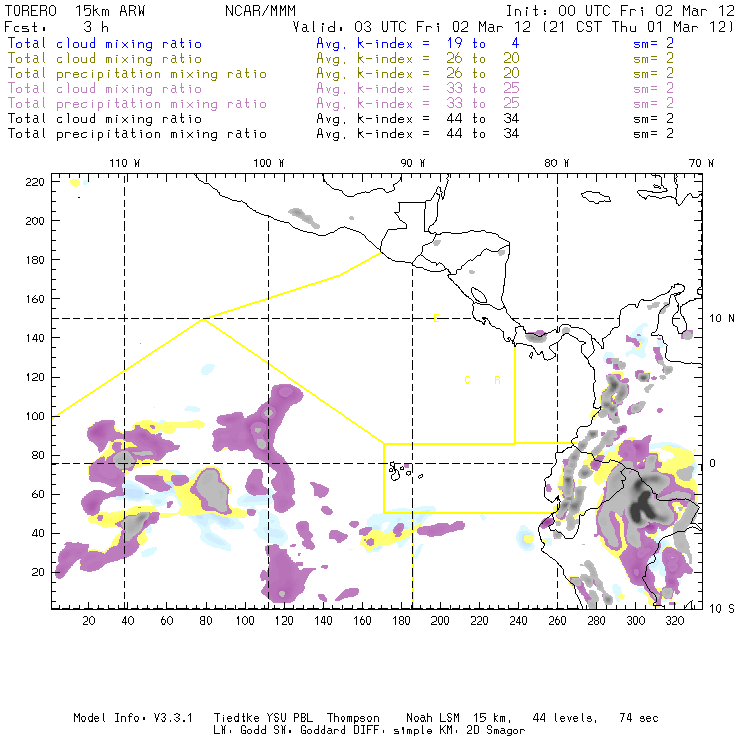Click the "Init: 00 UTC Fri 02 Mar 12" text
The width and height of the screenshot is (740, 740).
(620, 11)
